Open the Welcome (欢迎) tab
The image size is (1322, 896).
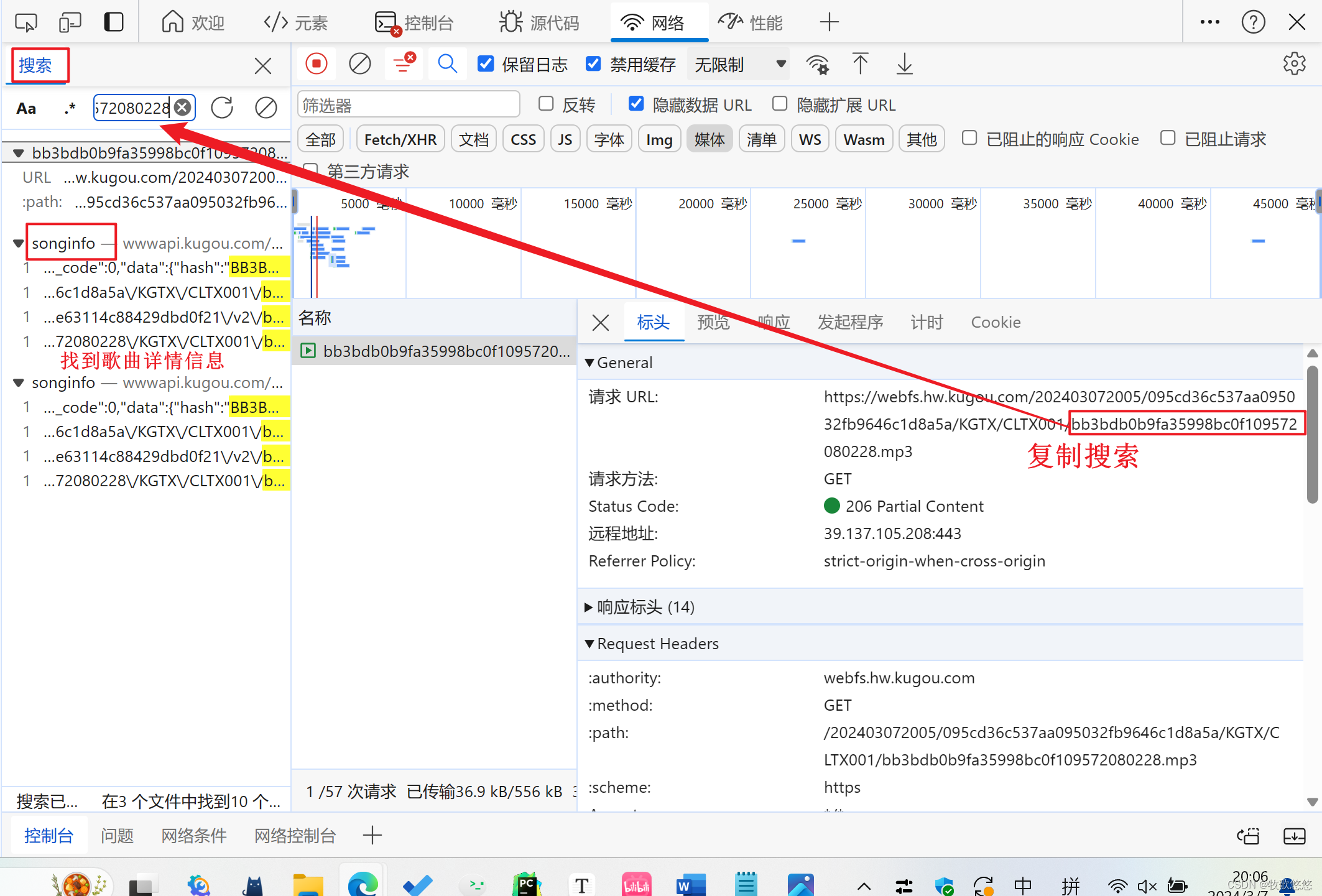pyautogui.click(x=193, y=23)
